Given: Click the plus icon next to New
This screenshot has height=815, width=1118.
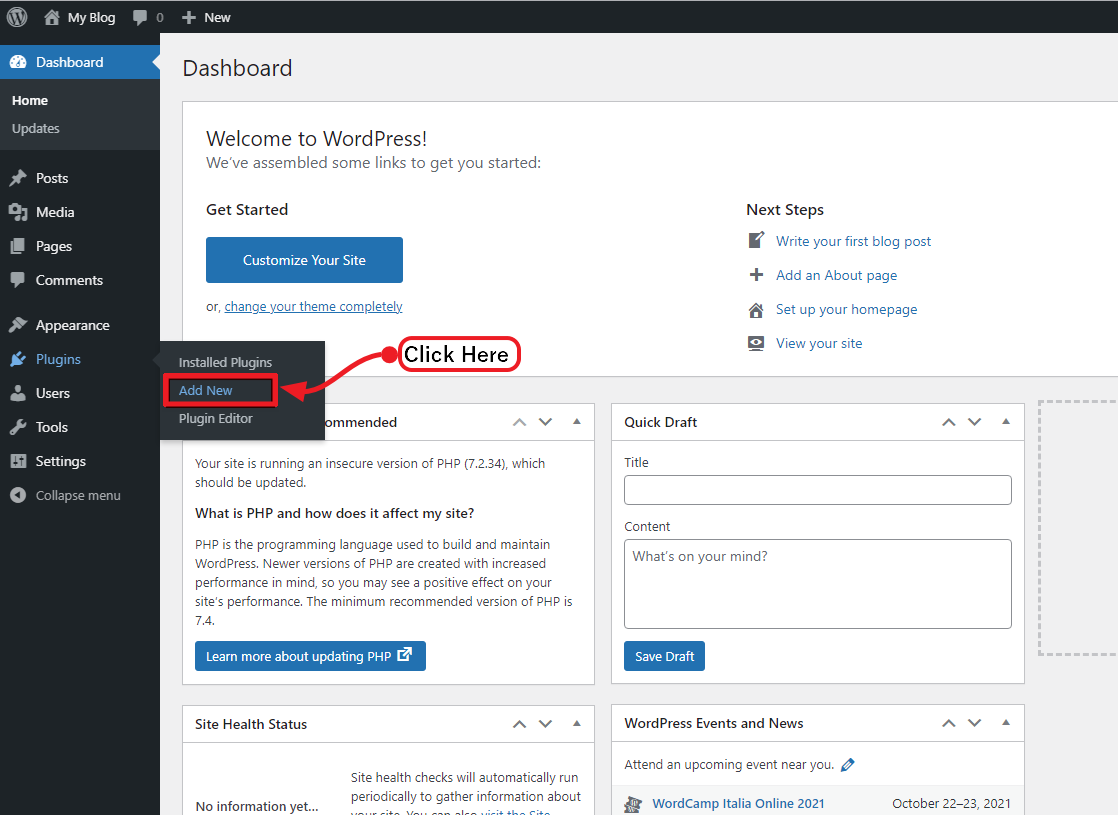Looking at the screenshot, I should point(188,17).
